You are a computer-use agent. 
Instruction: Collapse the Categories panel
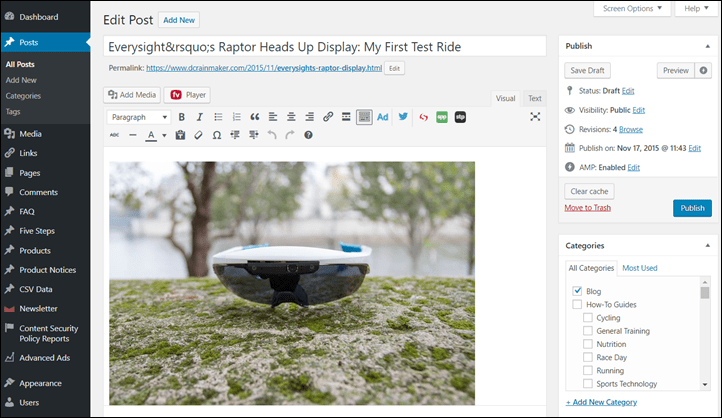(708, 245)
